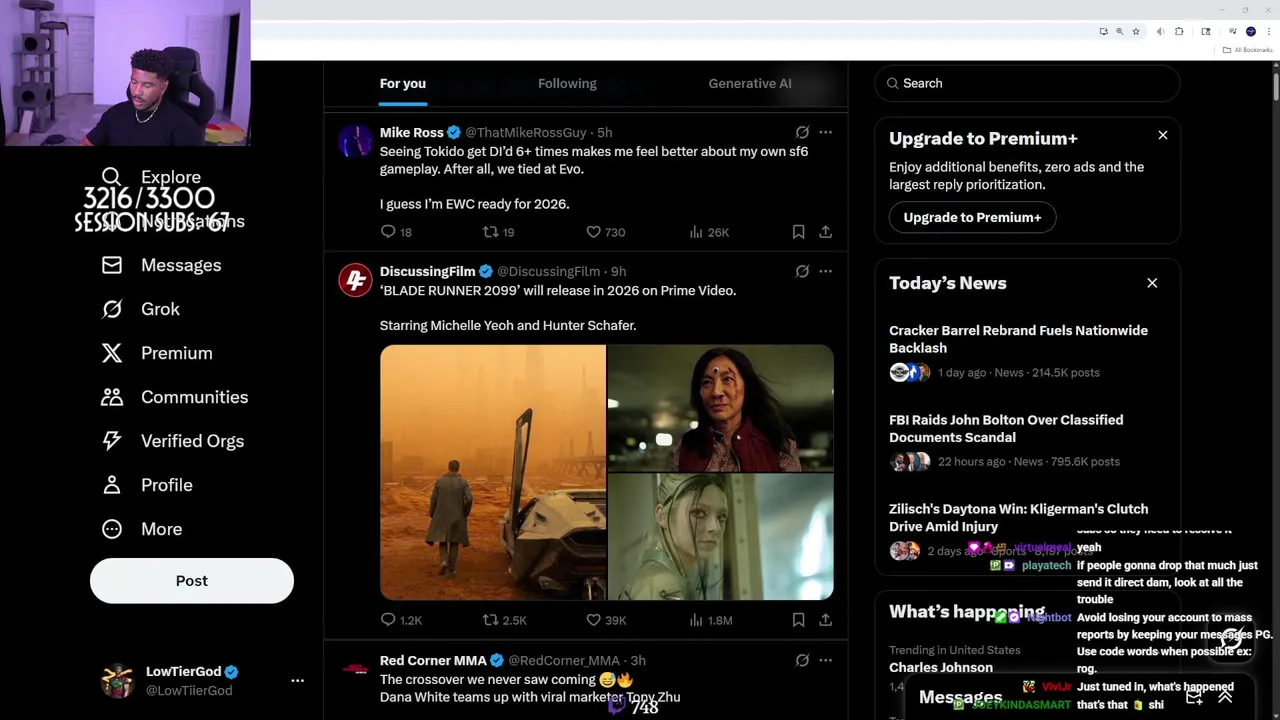The image size is (1280, 720).
Task: Open Communities from the sidebar
Action: pos(175,397)
